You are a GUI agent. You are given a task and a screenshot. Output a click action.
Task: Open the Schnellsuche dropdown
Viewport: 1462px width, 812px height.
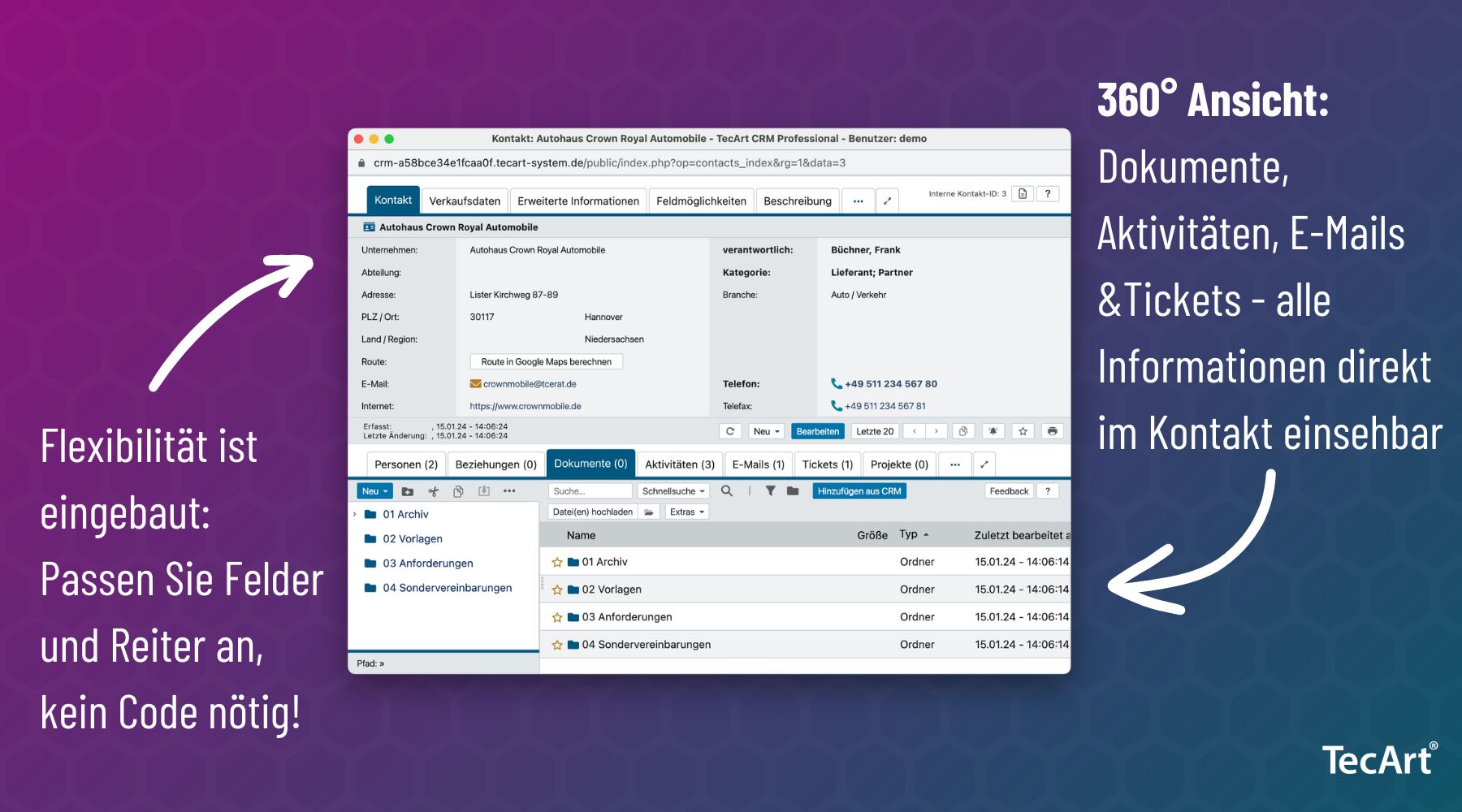pos(673,491)
